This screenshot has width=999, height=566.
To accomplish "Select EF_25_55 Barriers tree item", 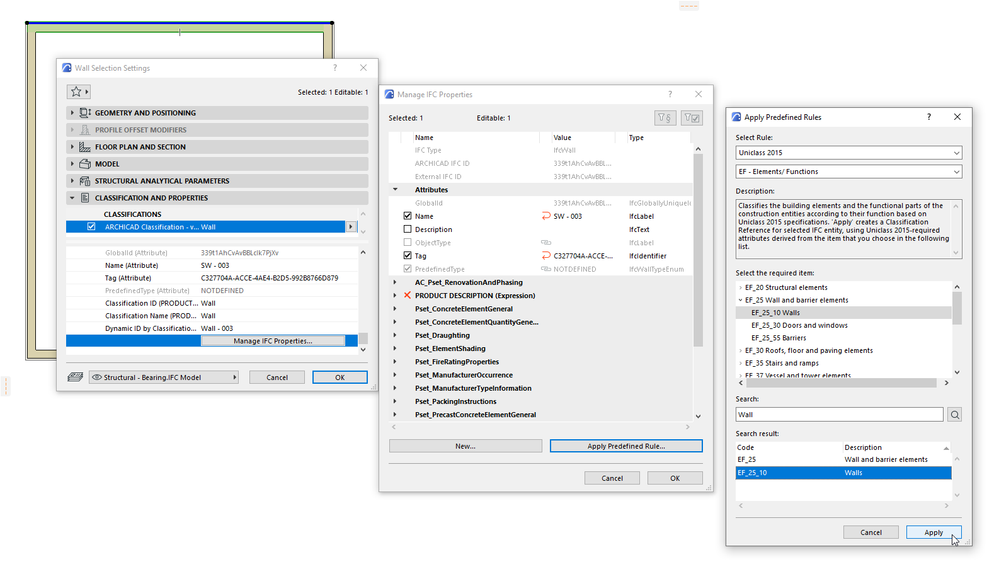I will (779, 338).
